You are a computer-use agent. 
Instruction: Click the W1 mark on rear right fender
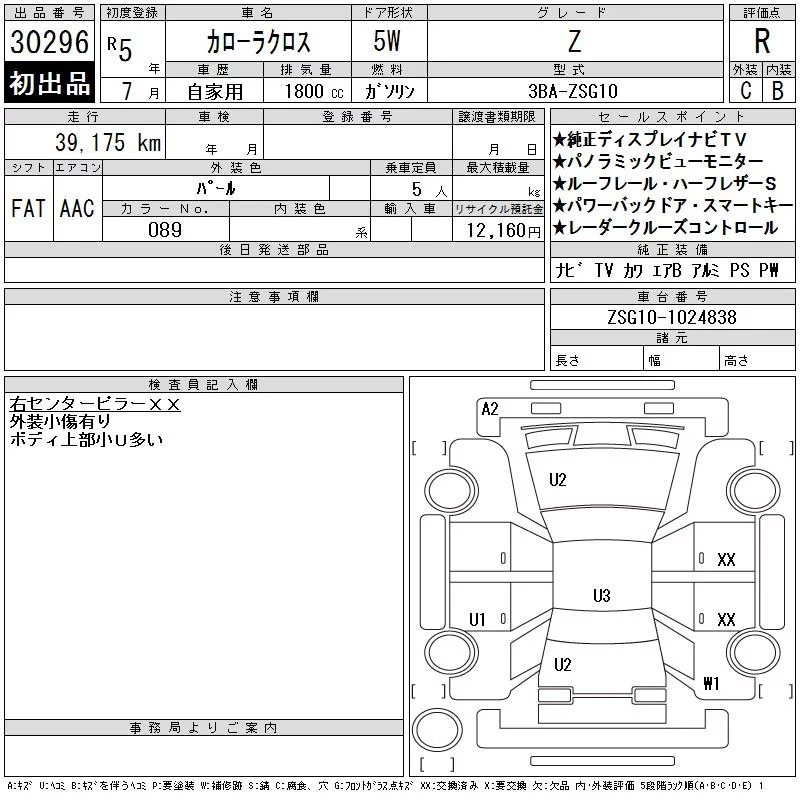[x=711, y=683]
